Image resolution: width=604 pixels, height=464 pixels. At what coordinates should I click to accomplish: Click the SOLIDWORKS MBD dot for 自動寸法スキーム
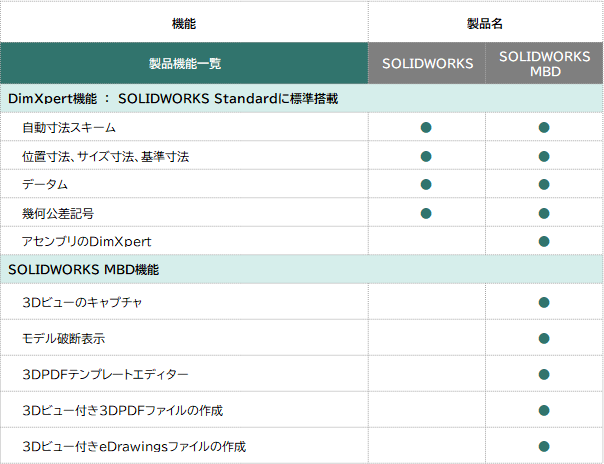(x=544, y=127)
